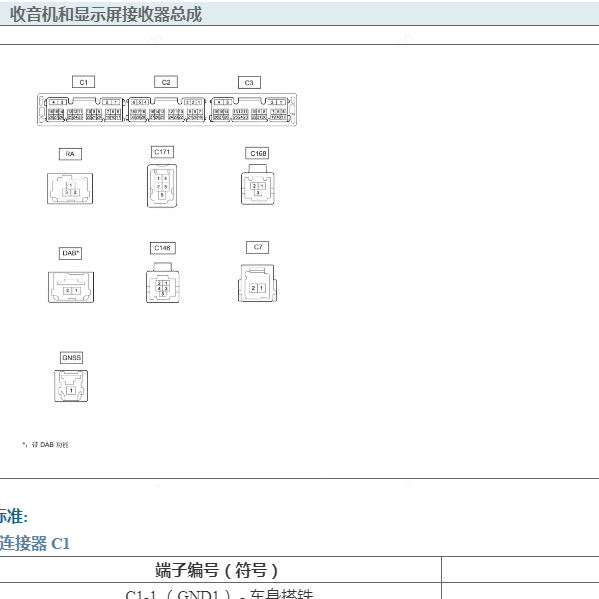Click the RA connector label

point(70,154)
